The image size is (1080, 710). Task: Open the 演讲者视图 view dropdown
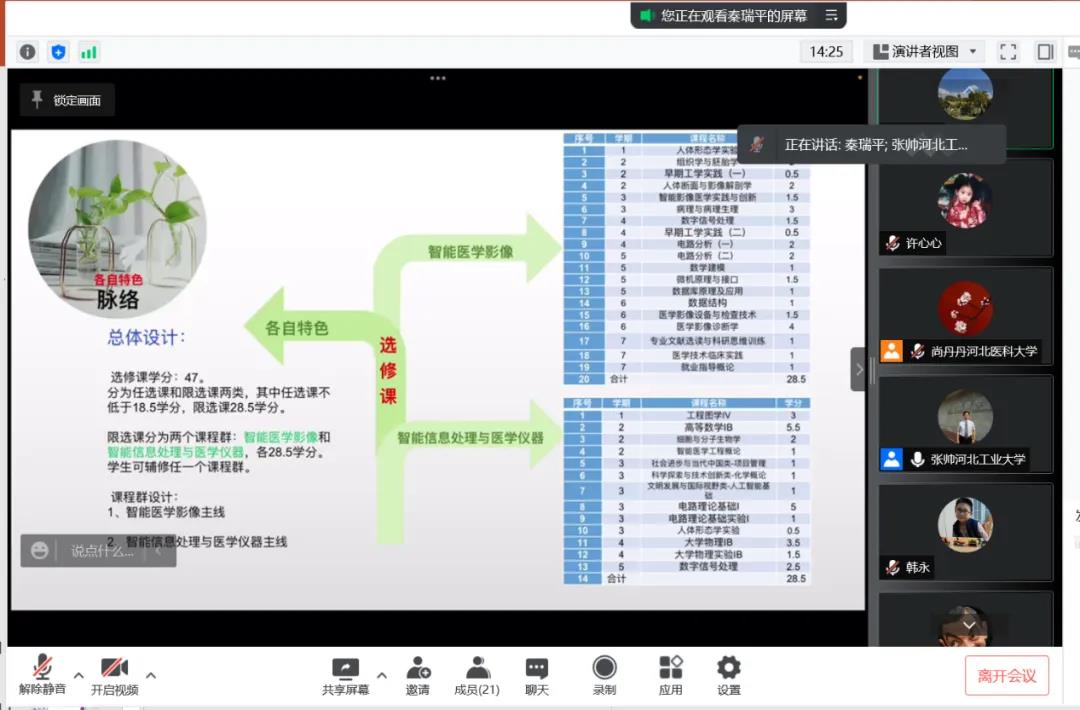pyautogui.click(x=925, y=52)
